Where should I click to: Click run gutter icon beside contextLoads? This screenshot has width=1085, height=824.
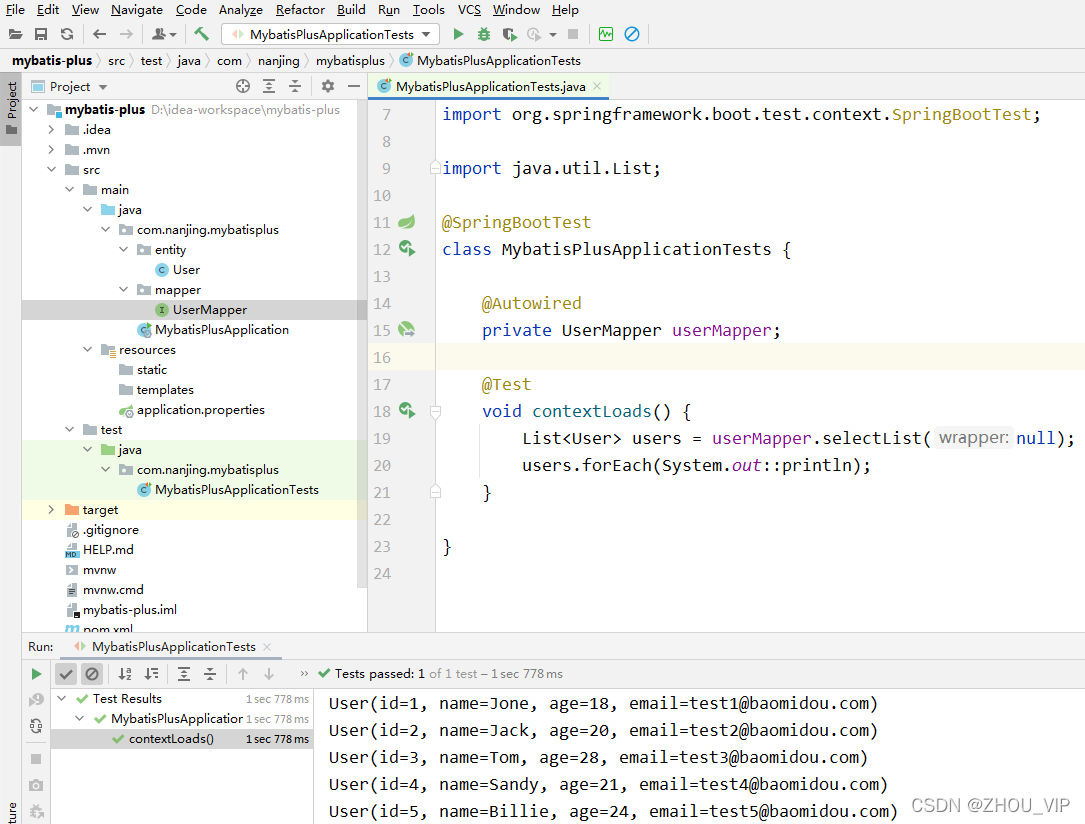tap(408, 411)
